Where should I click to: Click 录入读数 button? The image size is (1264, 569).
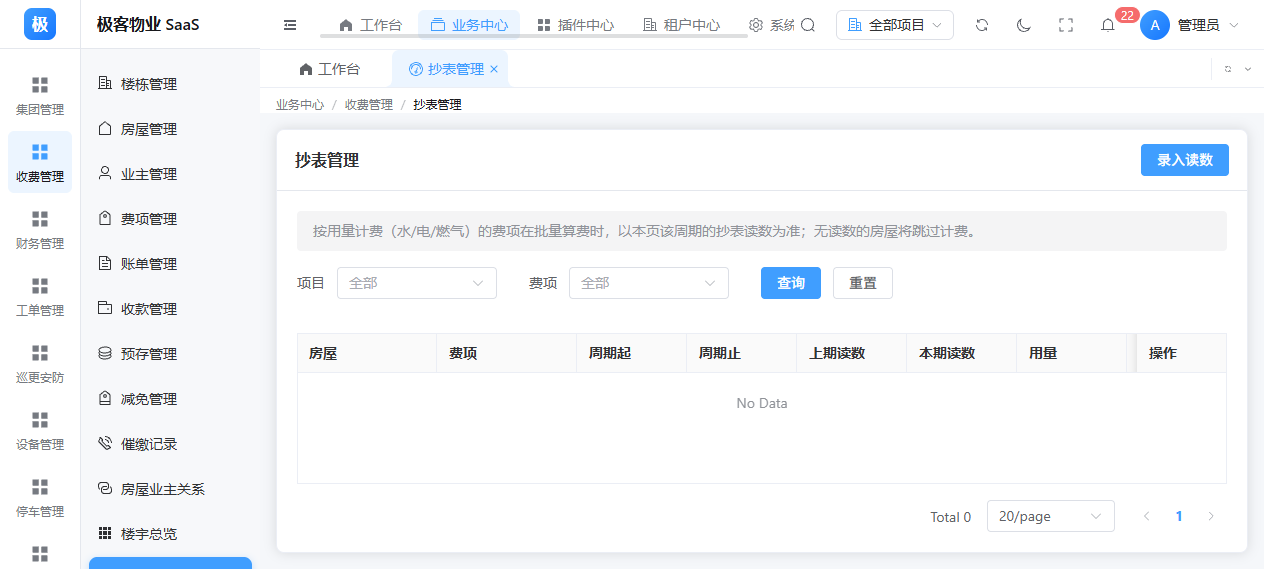click(1185, 160)
